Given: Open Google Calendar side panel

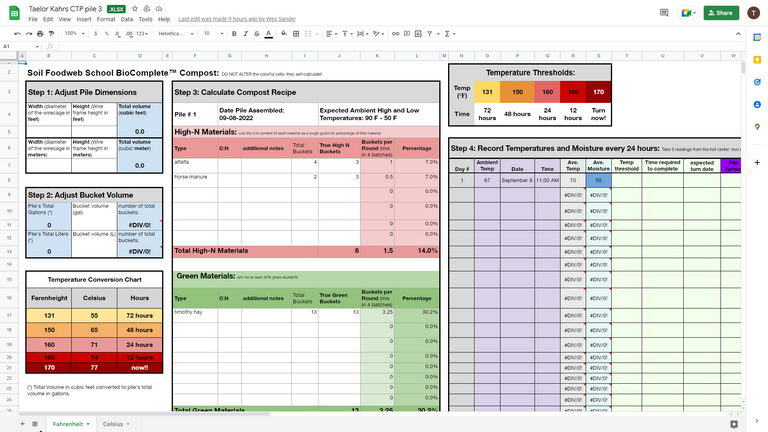Looking at the screenshot, I should click(x=757, y=37).
